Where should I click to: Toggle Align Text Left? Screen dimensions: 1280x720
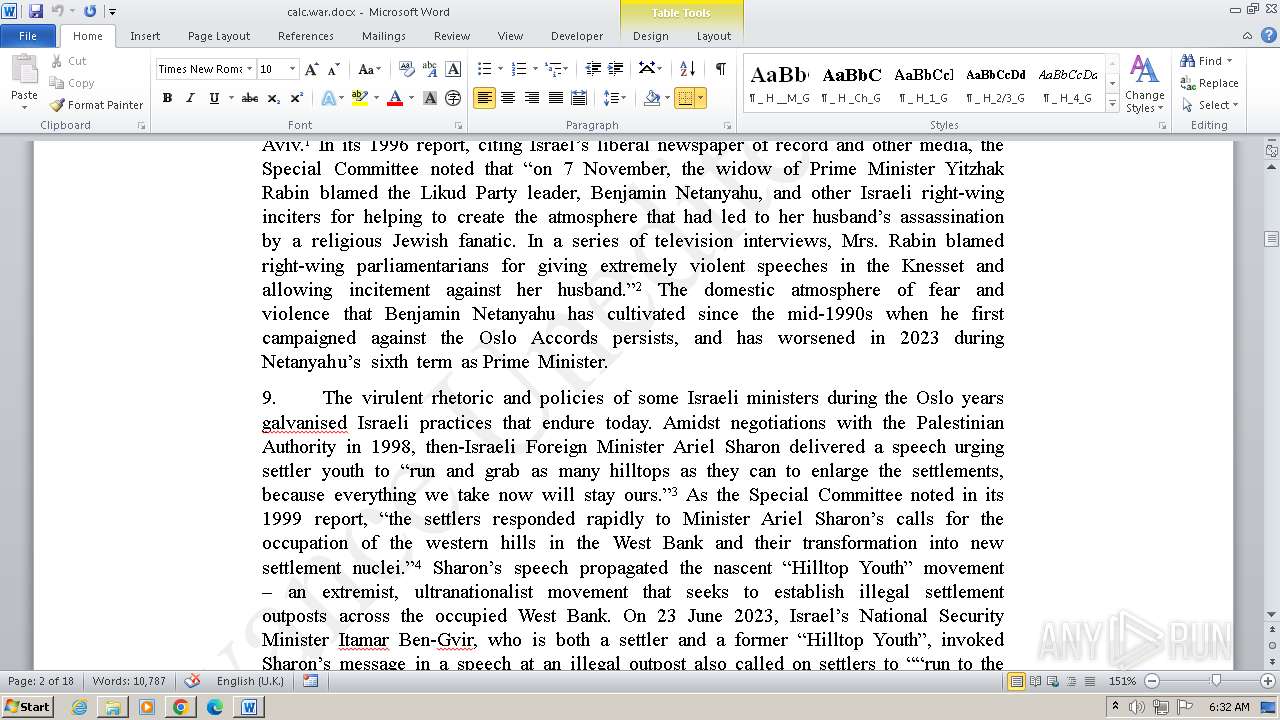tap(485, 98)
